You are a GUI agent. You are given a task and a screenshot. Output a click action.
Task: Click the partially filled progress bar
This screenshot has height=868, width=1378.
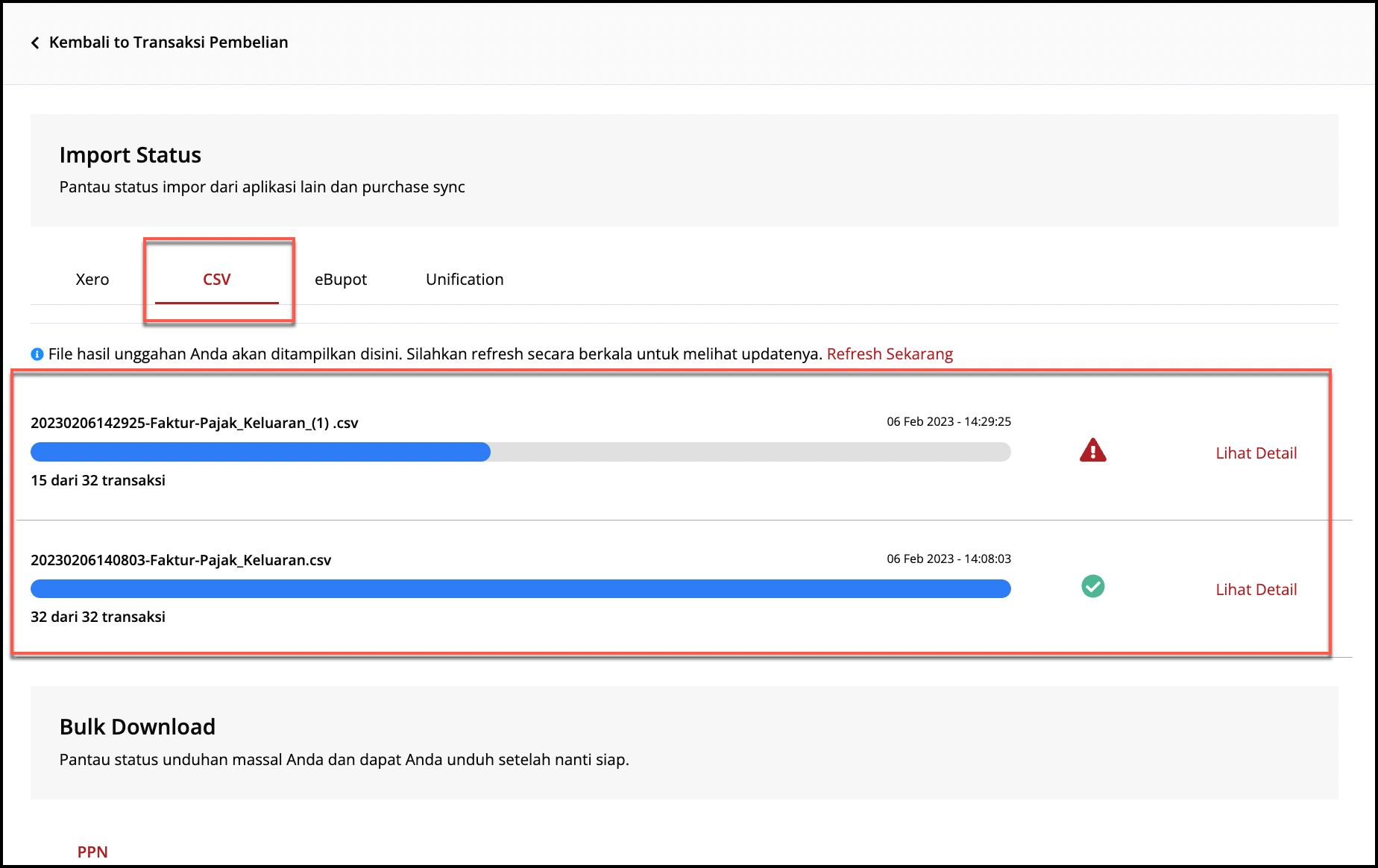point(520,452)
